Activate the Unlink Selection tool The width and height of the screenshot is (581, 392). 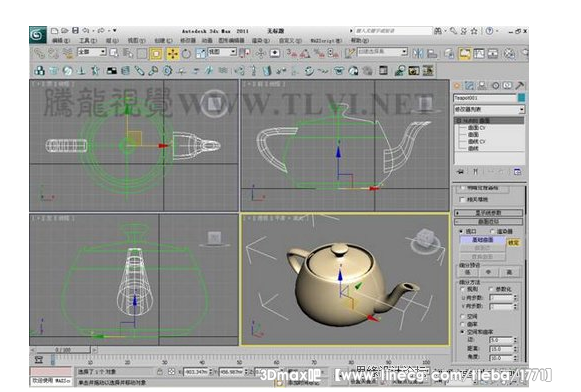click(53, 53)
